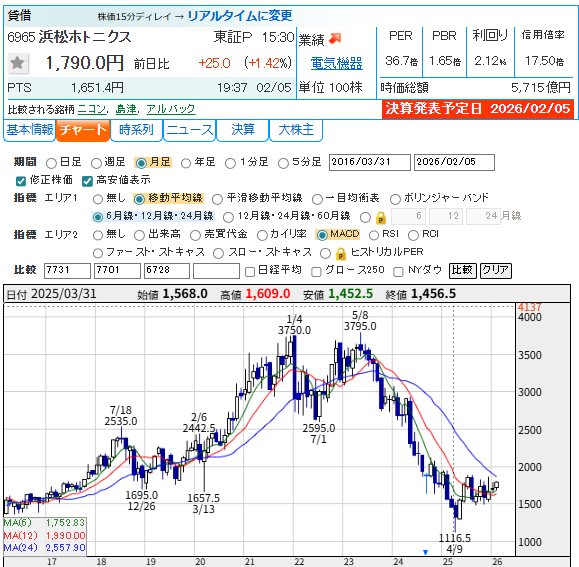Image resolution: width=579 pixels, height=567 pixels.
Task: Select 無し for エリア2 indicator
Action: pos(98,235)
